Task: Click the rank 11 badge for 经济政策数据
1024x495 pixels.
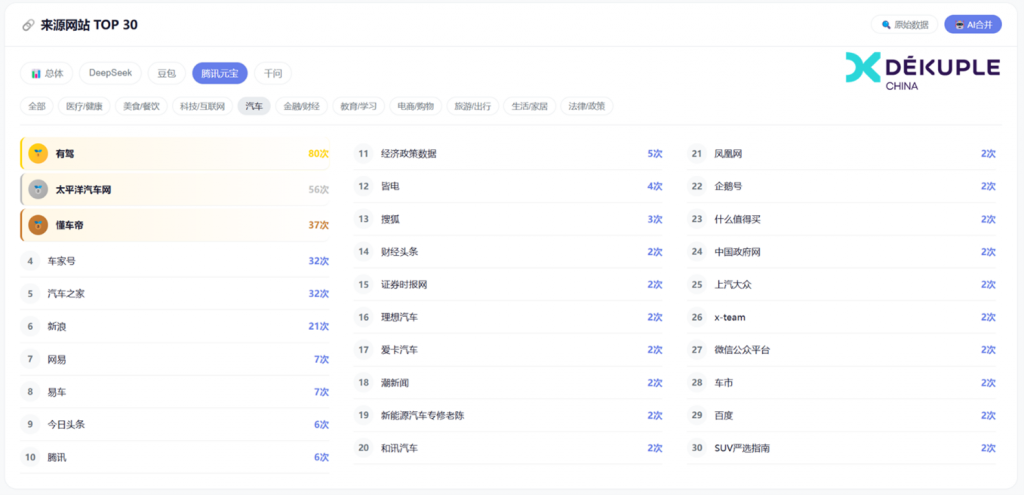Action: (x=364, y=154)
